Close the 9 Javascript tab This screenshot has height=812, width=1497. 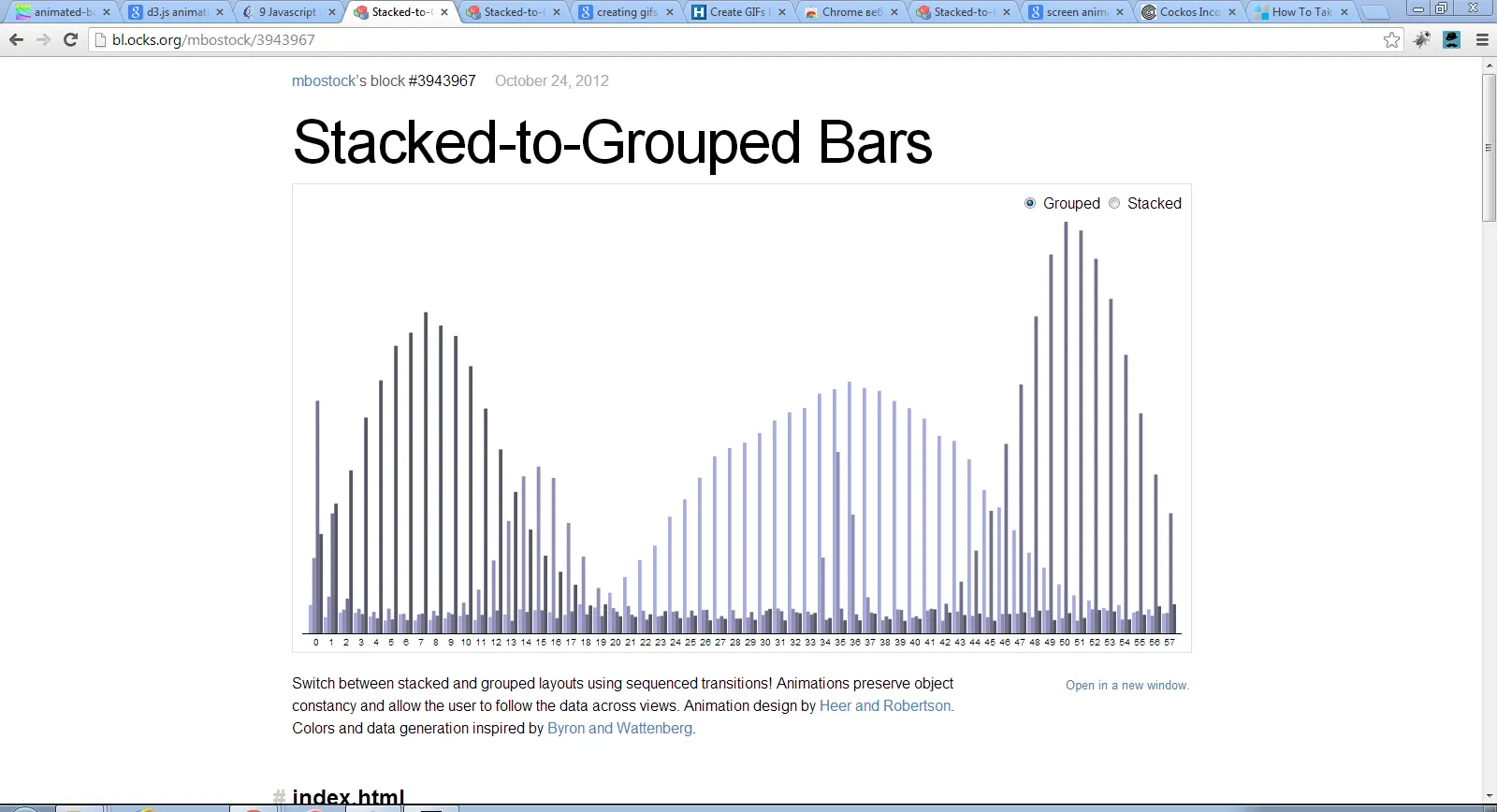[x=332, y=12]
